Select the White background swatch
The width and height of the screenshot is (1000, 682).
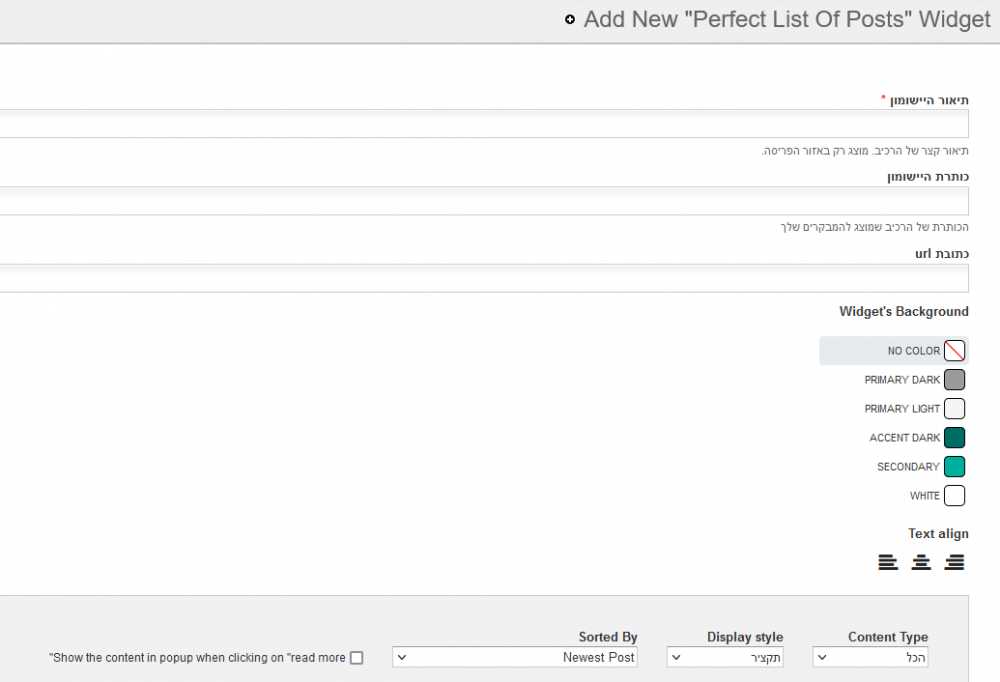(x=954, y=496)
